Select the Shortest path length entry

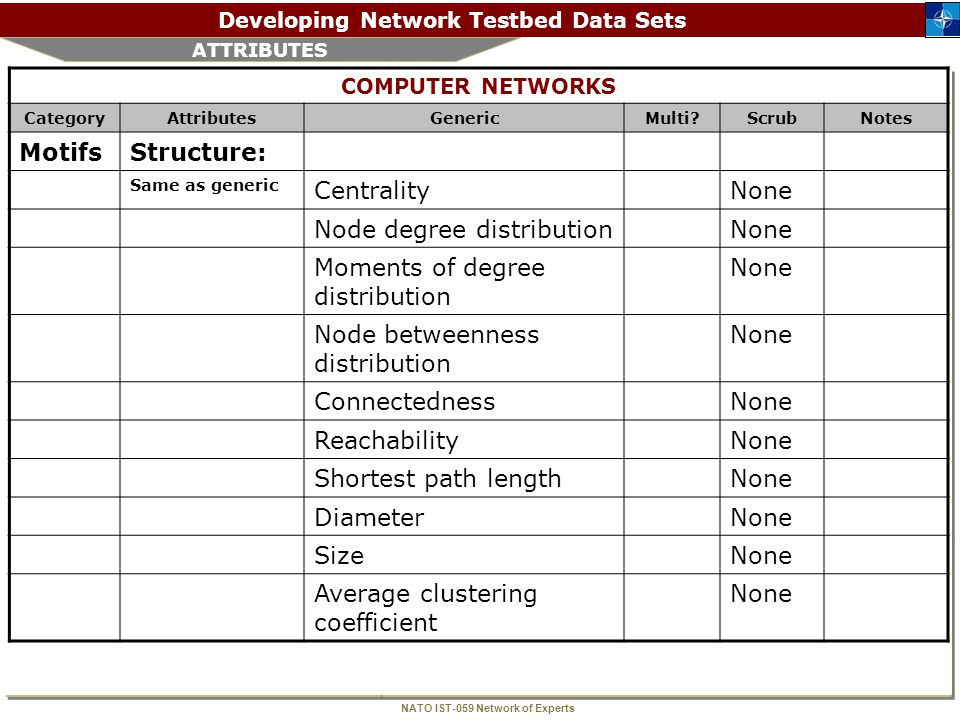coord(437,479)
